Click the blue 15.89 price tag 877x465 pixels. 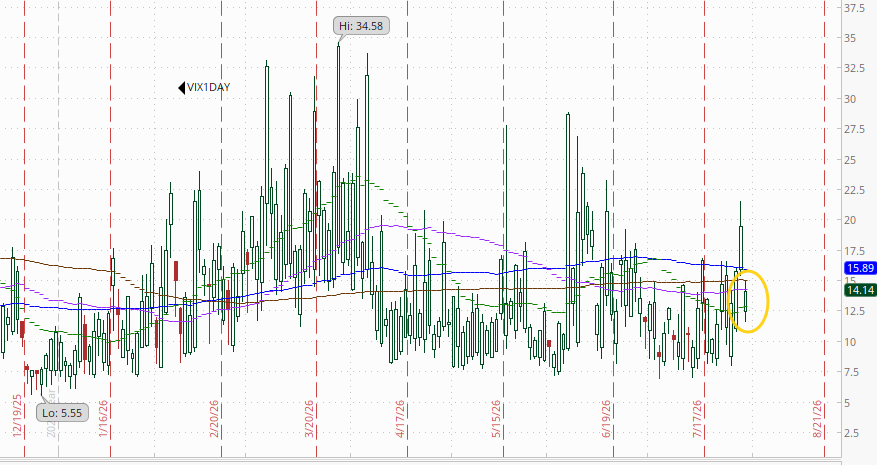pyautogui.click(x=860, y=268)
